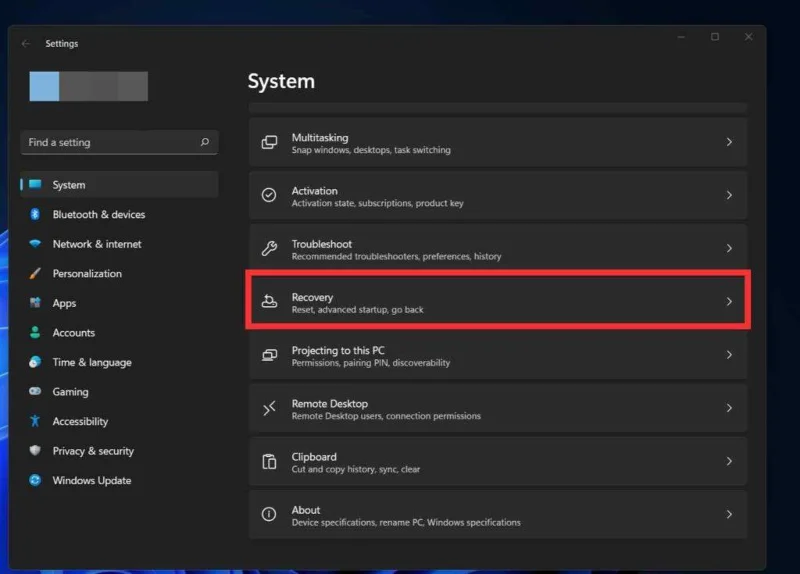Click the Windows Update refresh icon

[35, 480]
